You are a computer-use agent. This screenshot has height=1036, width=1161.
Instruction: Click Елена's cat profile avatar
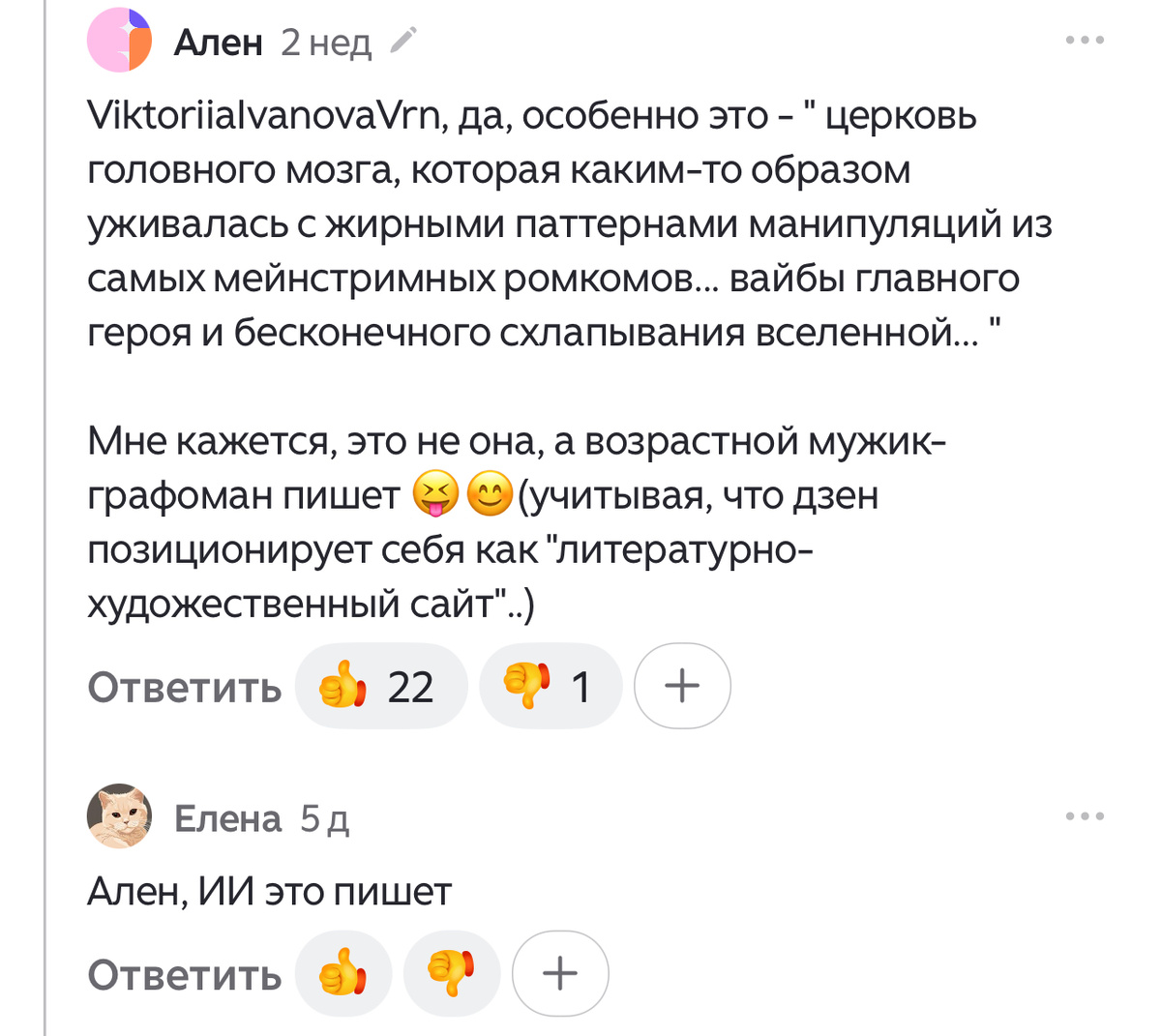pos(119,815)
